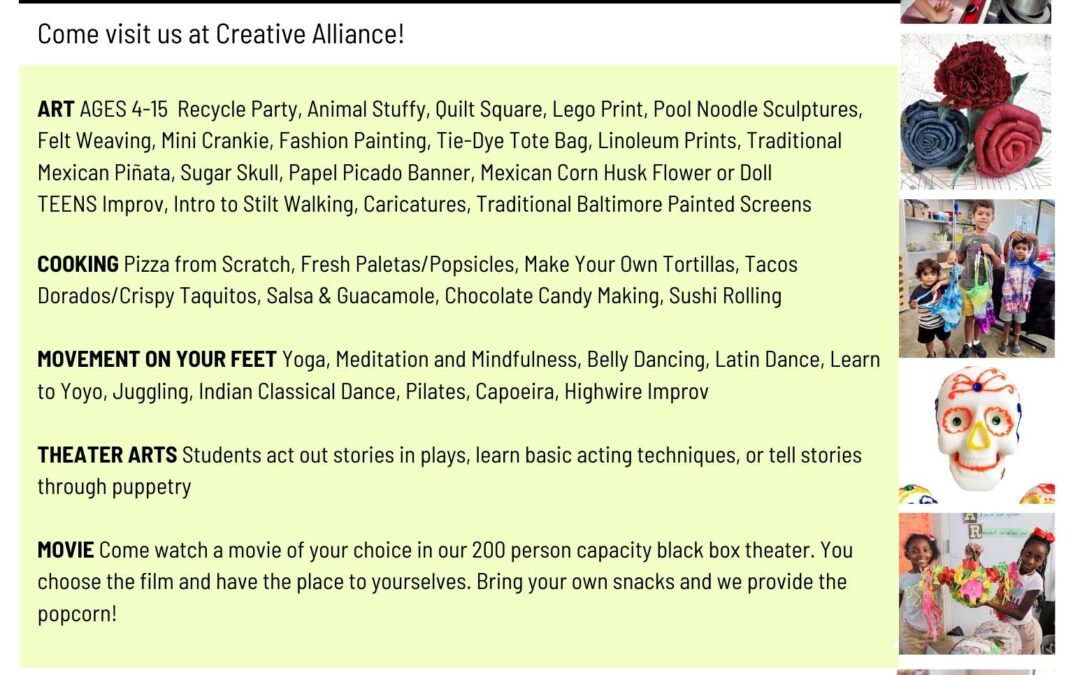1080x675 pixels.
Task: Select the bold MOVIE heading
Action: click(65, 550)
